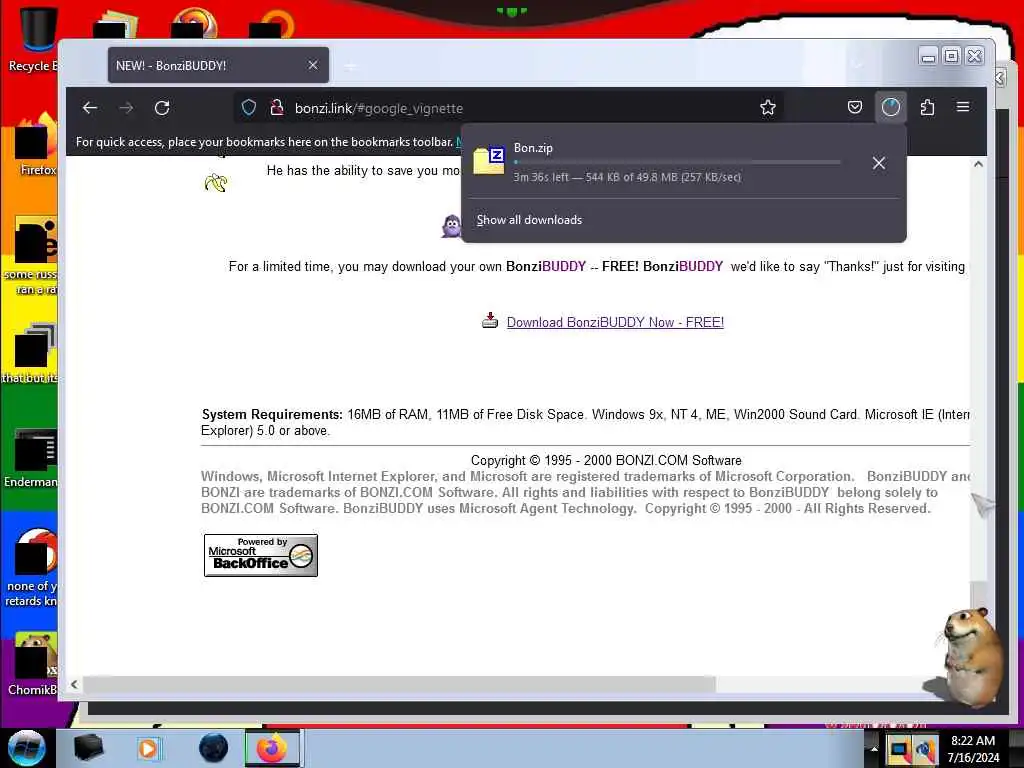Click the Copyright 1995 - 2000 BONZI.COM line
Viewport: 1024px width, 768px height.
point(606,460)
